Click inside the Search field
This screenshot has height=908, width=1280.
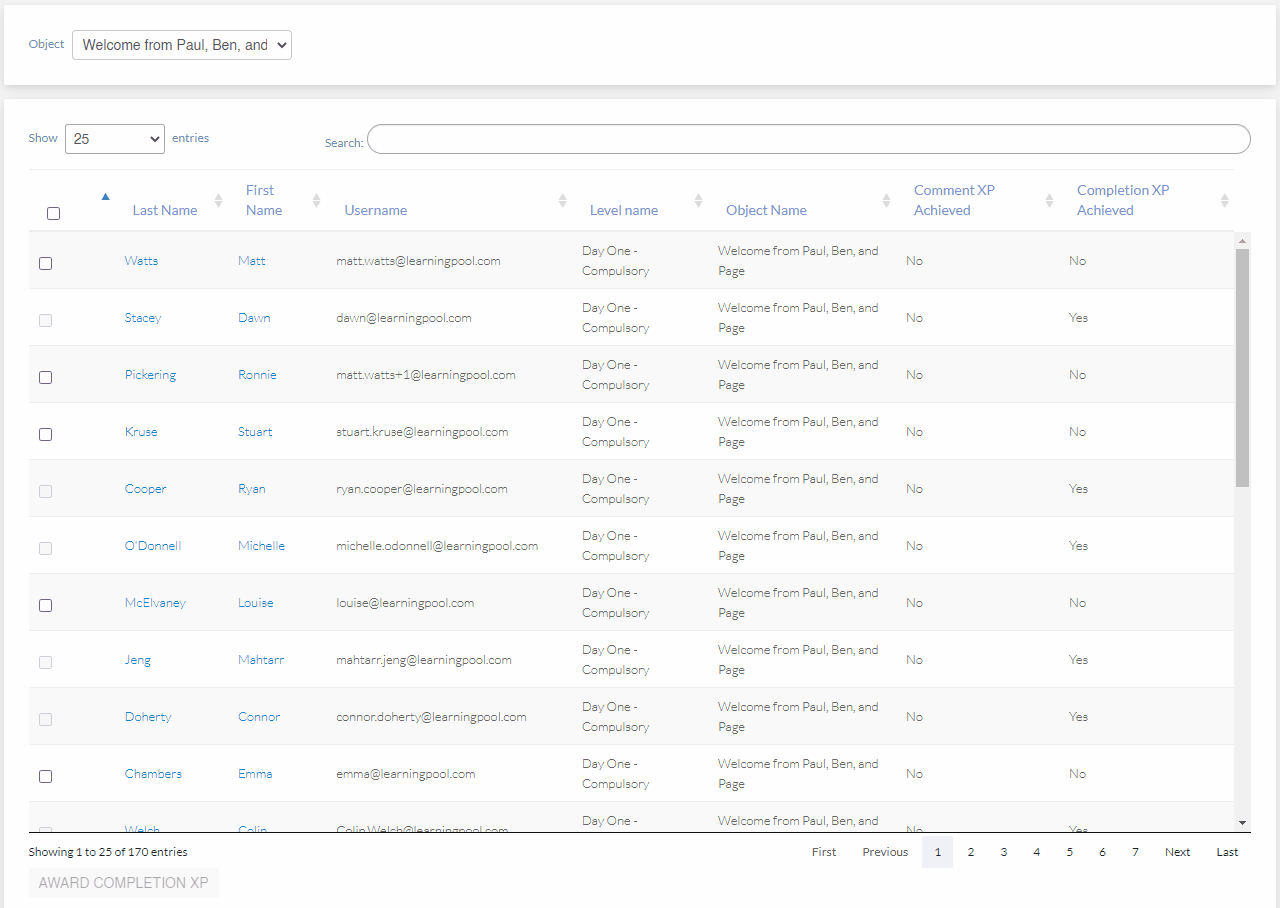[808, 139]
